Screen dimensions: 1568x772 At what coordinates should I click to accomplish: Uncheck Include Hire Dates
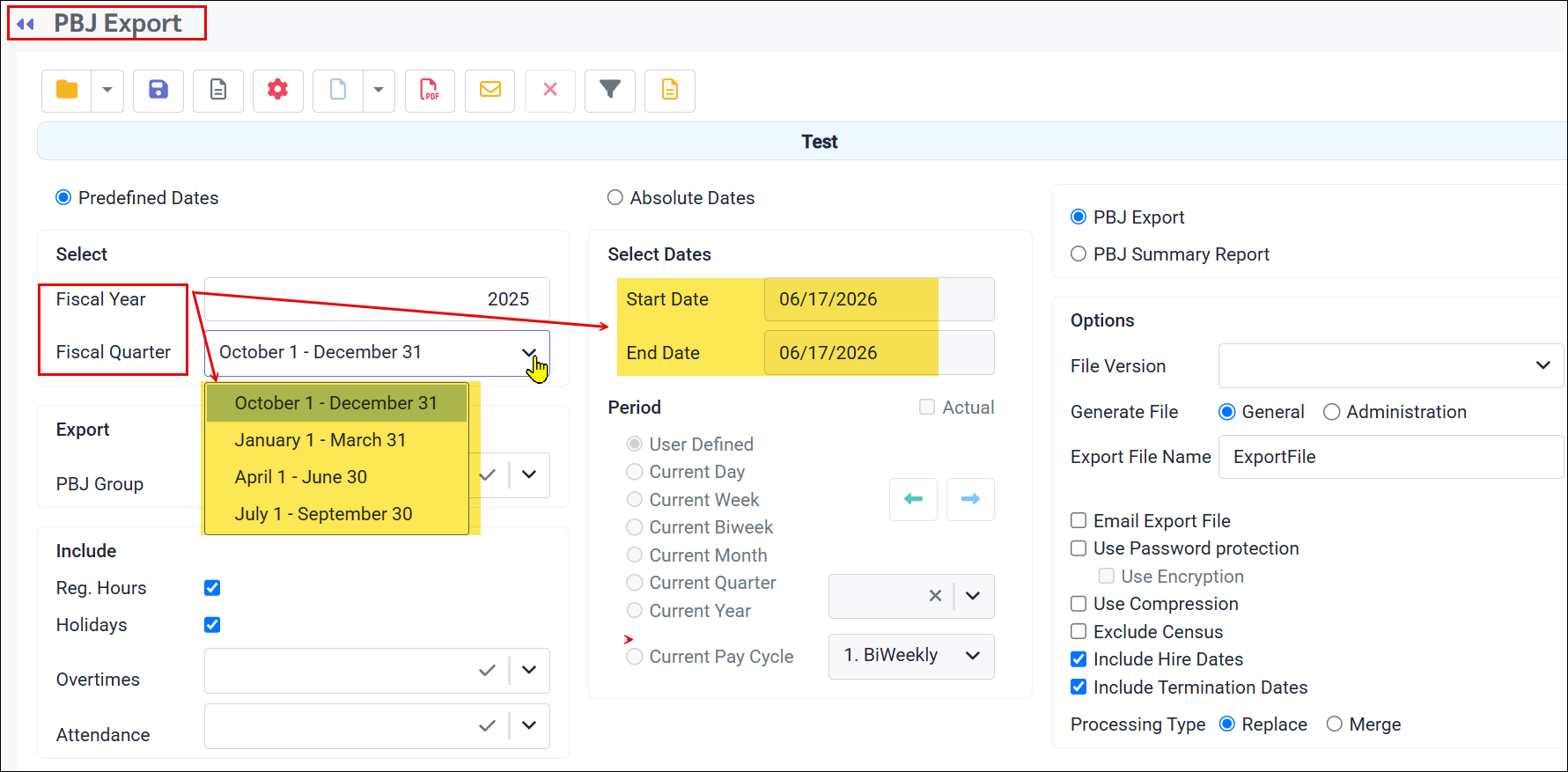1078,658
